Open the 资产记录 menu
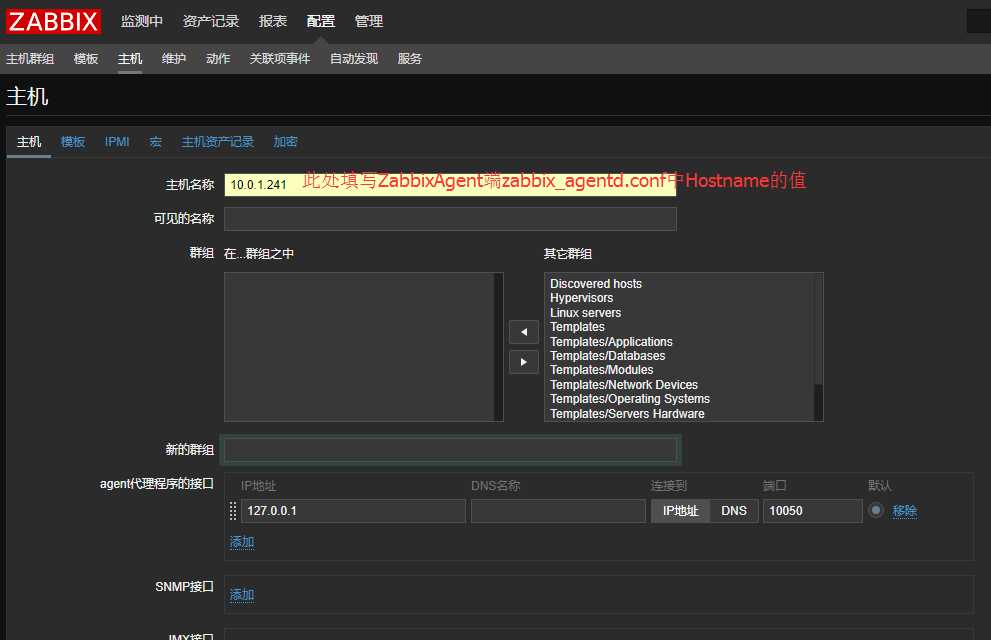The width and height of the screenshot is (991, 640). 211,21
